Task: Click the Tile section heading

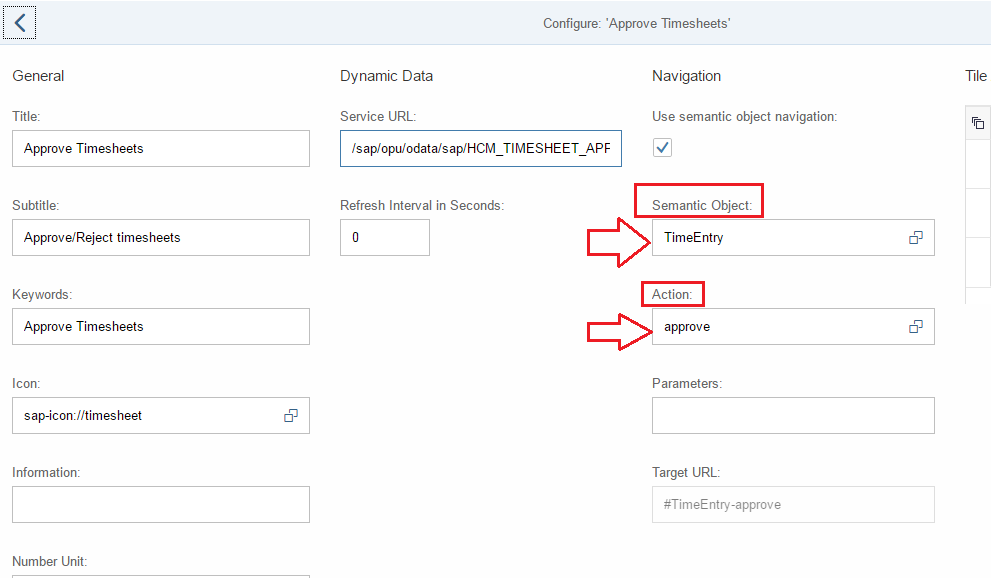Action: coord(976,76)
